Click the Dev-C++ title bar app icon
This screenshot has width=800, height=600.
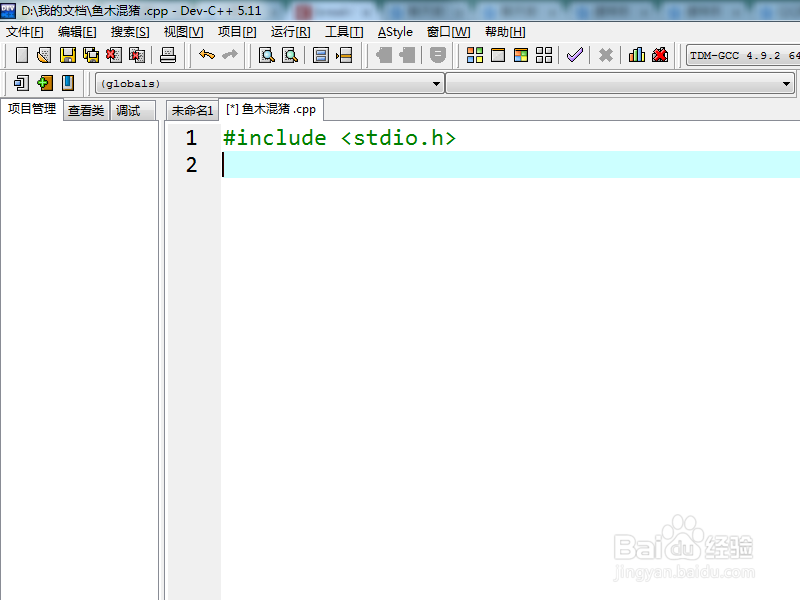[8, 10]
